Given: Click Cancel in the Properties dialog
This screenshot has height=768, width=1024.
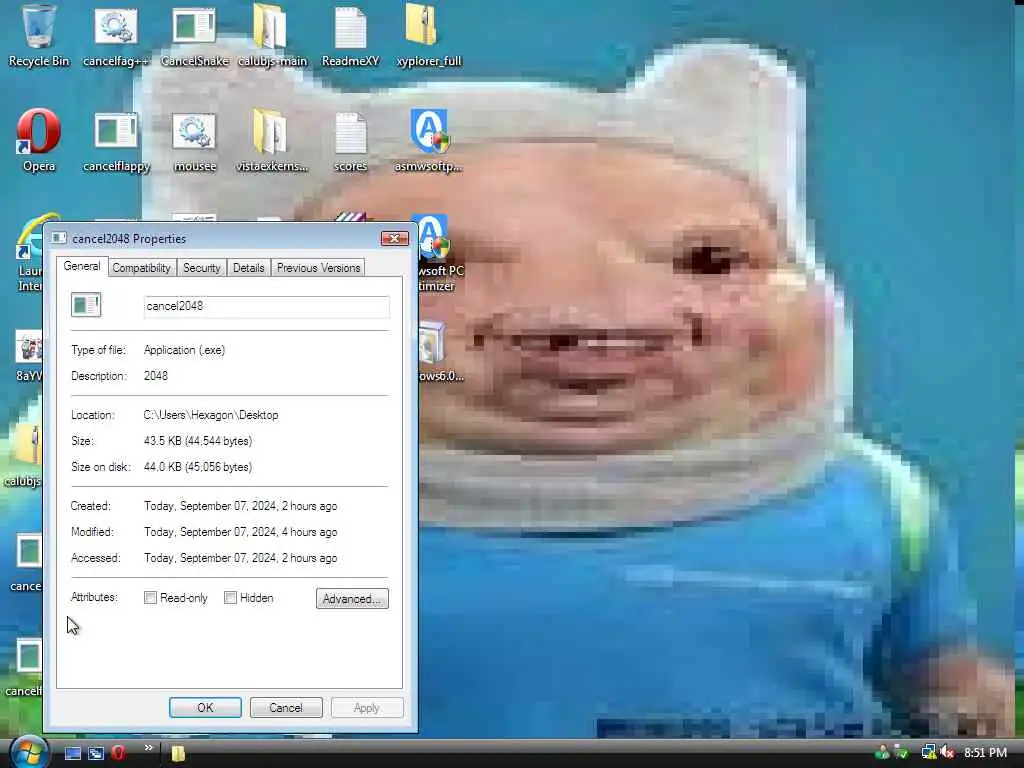Looking at the screenshot, I should pyautogui.click(x=286, y=707).
